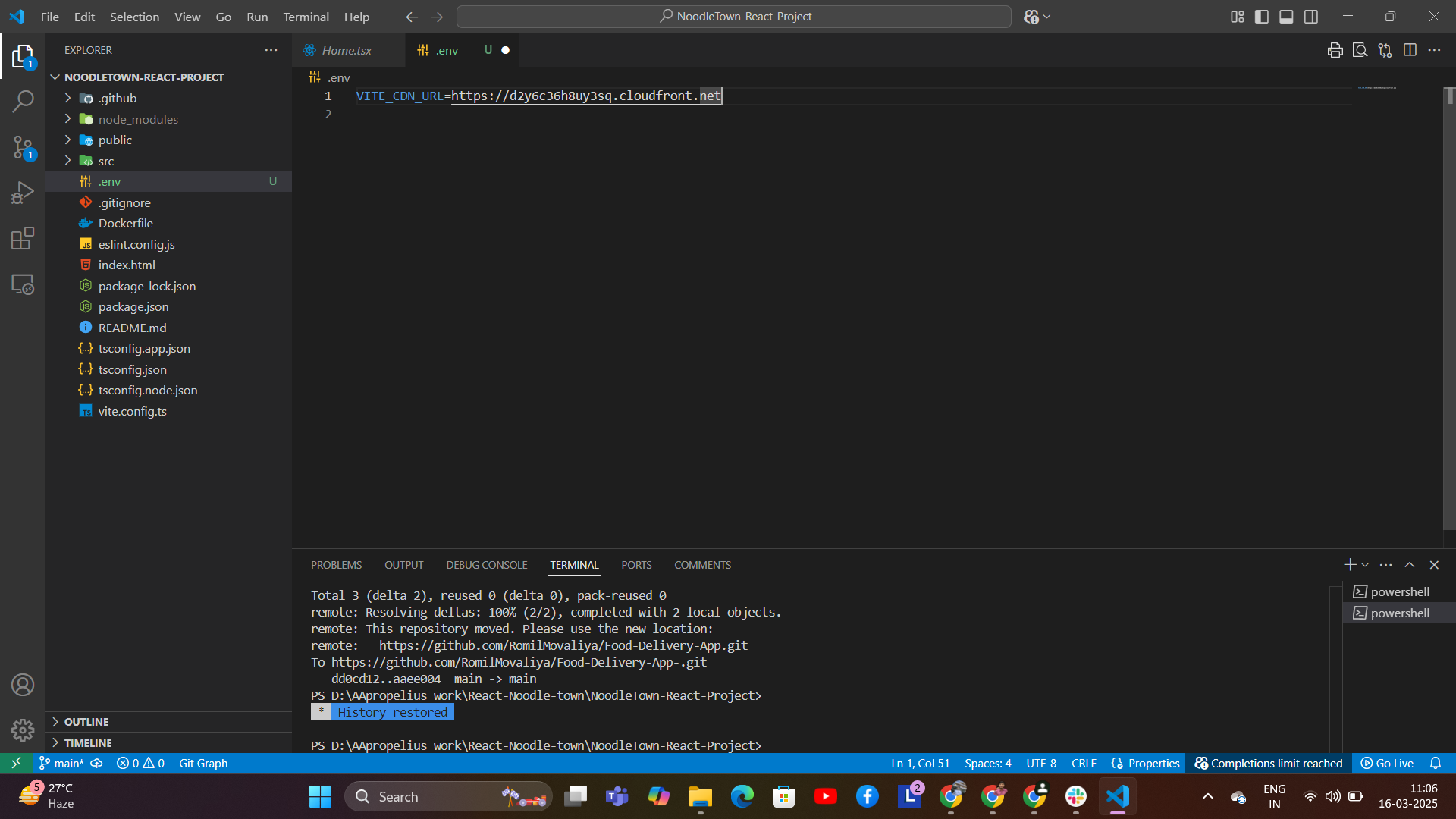Open terminal panel more actions ellipsis
This screenshot has height=819, width=1456.
[1385, 565]
